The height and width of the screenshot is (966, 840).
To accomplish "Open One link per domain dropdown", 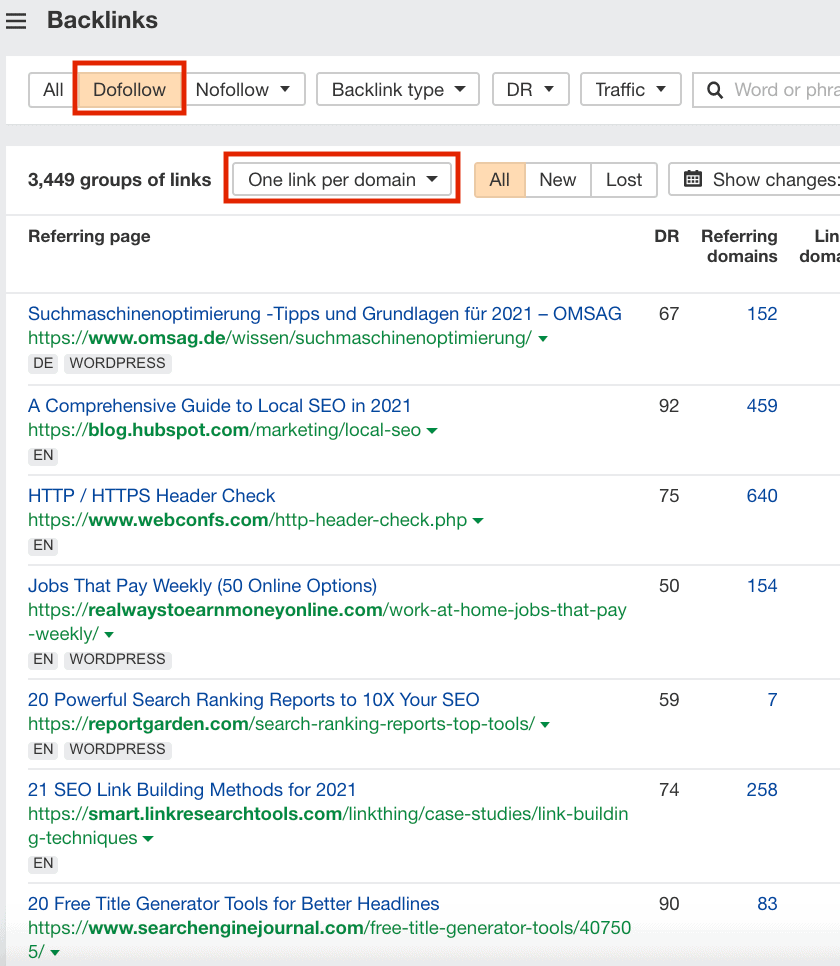I will click(x=343, y=179).
